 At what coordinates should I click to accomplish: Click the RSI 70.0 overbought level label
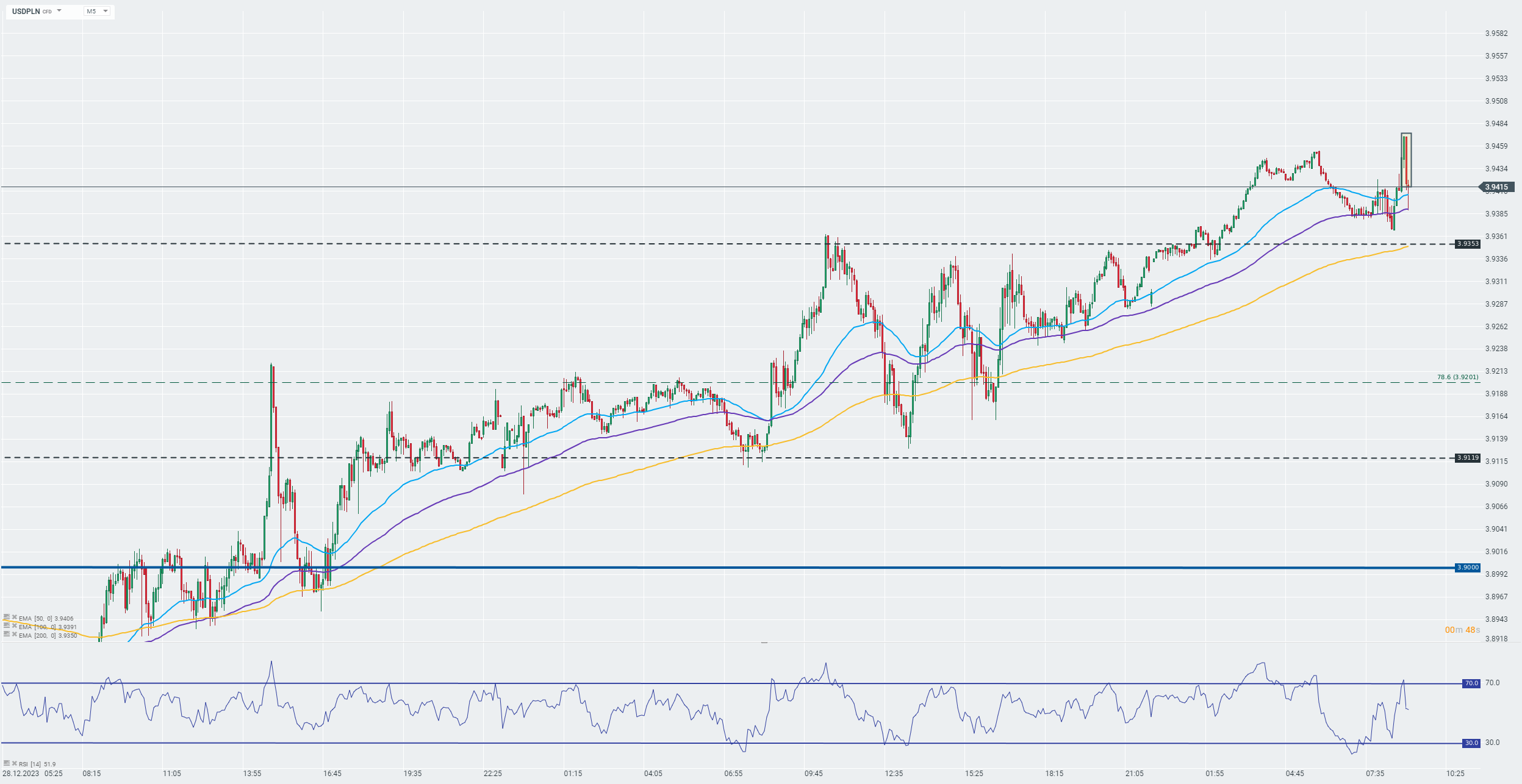point(1471,683)
